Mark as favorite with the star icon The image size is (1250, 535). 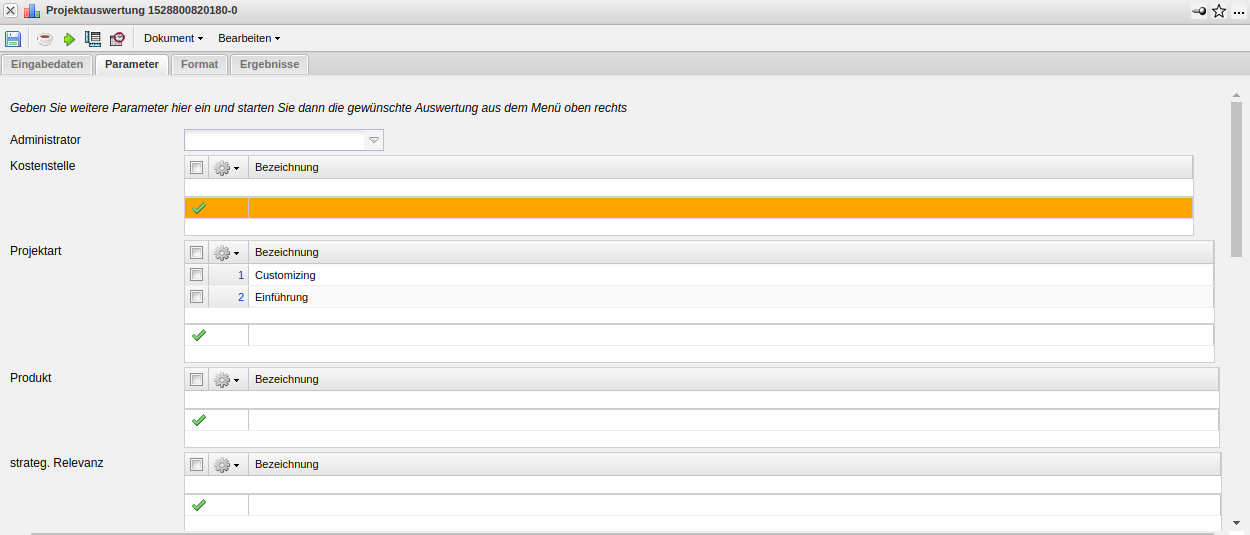[x=1219, y=11]
